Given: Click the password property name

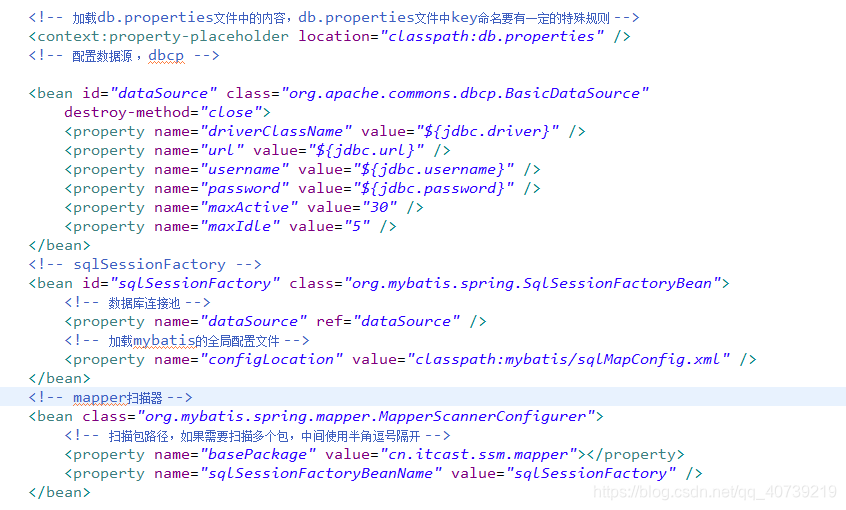Looking at the screenshot, I should (244, 188).
